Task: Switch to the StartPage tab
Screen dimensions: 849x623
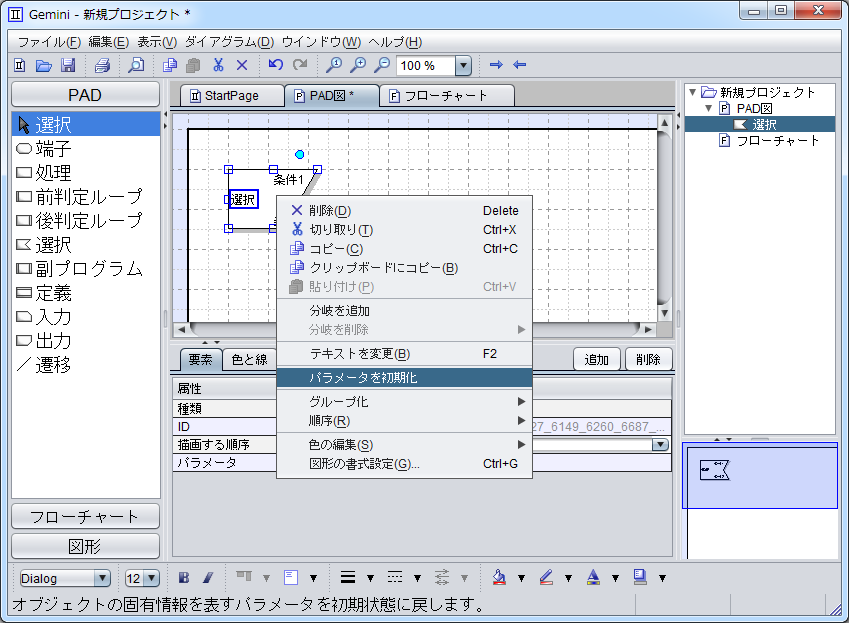Action: (x=231, y=96)
